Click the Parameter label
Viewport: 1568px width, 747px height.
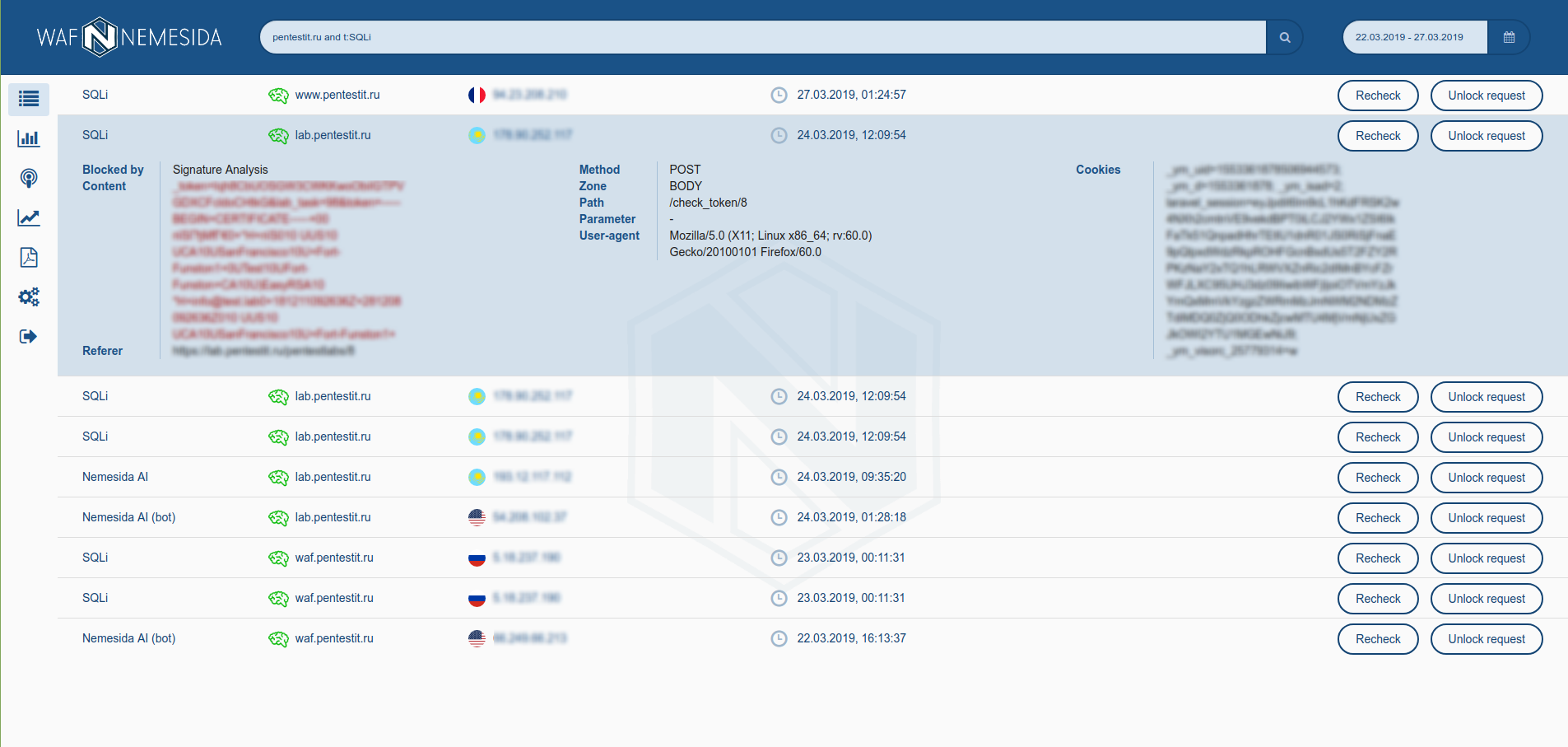607,219
